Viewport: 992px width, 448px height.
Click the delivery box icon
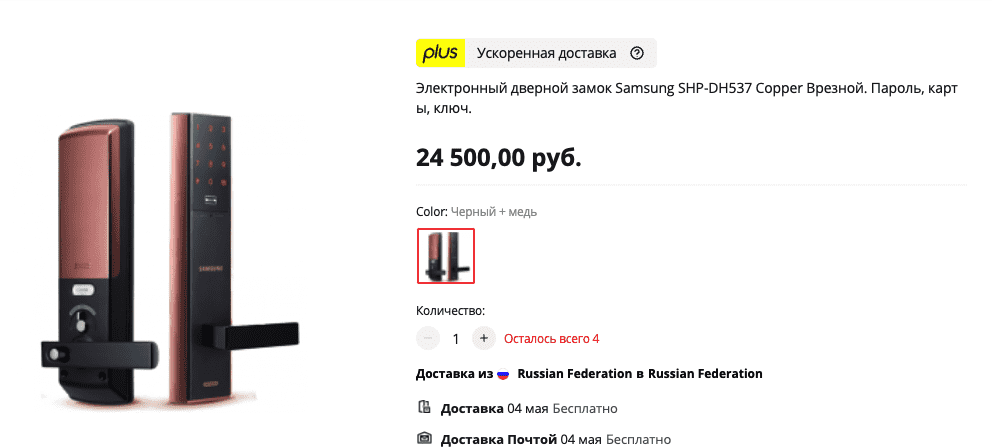425,407
